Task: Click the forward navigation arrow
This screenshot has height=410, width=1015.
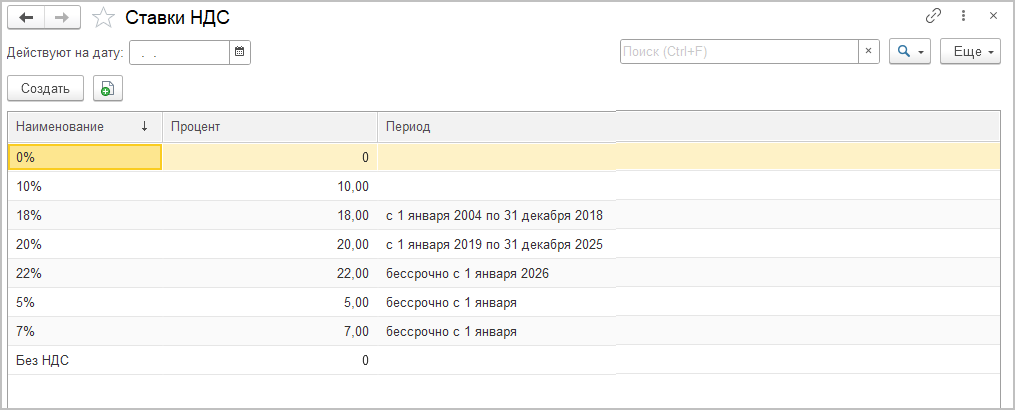Action: click(62, 17)
